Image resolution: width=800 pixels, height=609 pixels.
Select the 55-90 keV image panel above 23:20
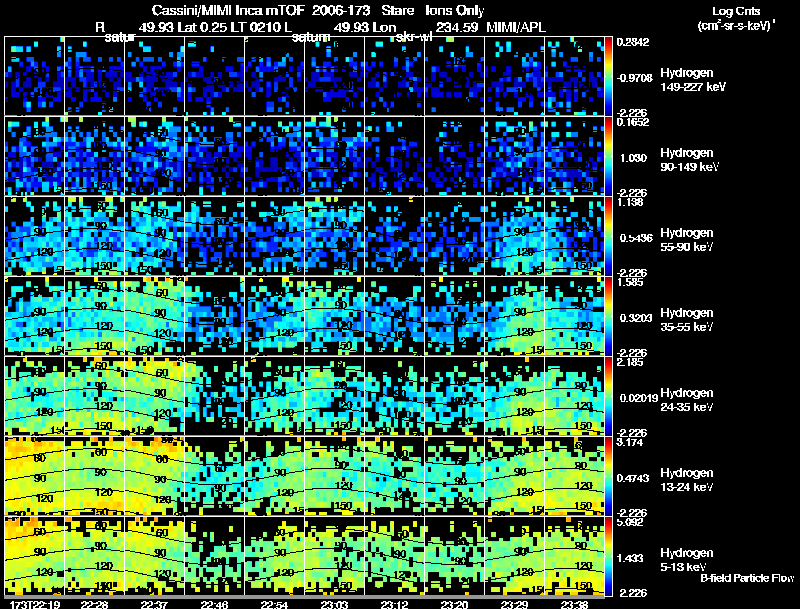click(454, 236)
